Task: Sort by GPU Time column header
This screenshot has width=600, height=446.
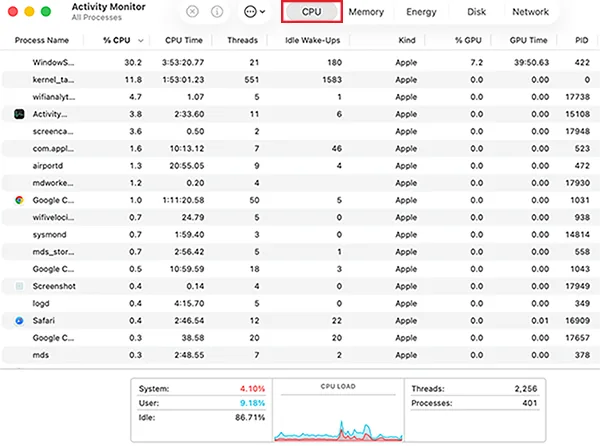Action: [x=528, y=40]
